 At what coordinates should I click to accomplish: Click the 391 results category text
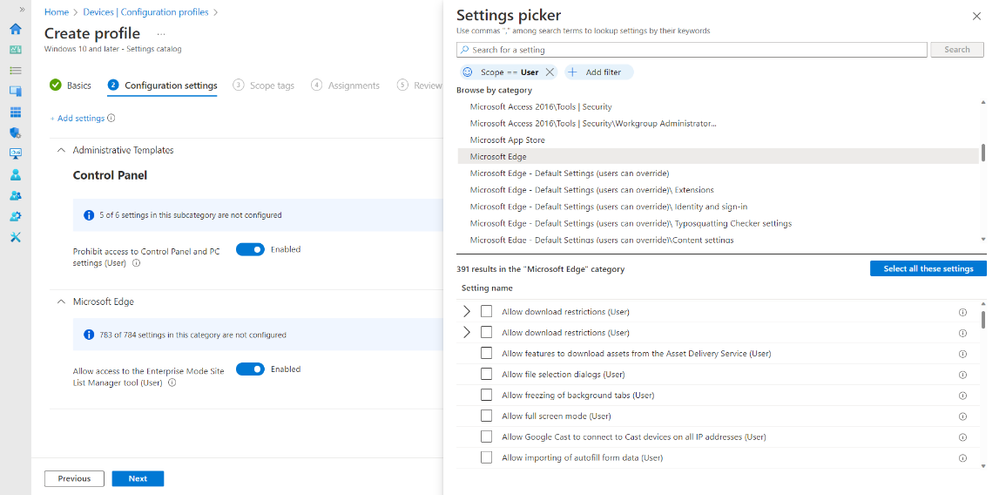541,269
